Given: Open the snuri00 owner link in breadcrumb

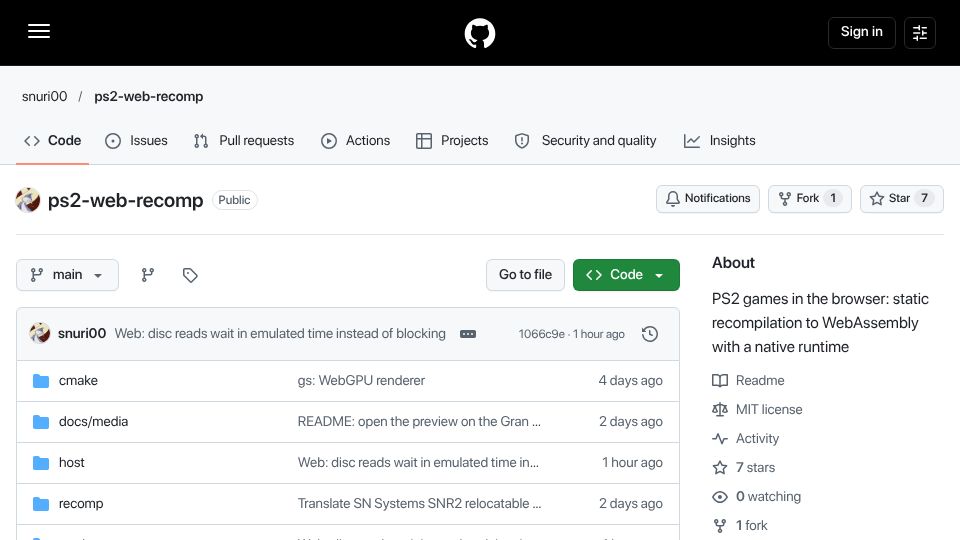Looking at the screenshot, I should (x=45, y=96).
